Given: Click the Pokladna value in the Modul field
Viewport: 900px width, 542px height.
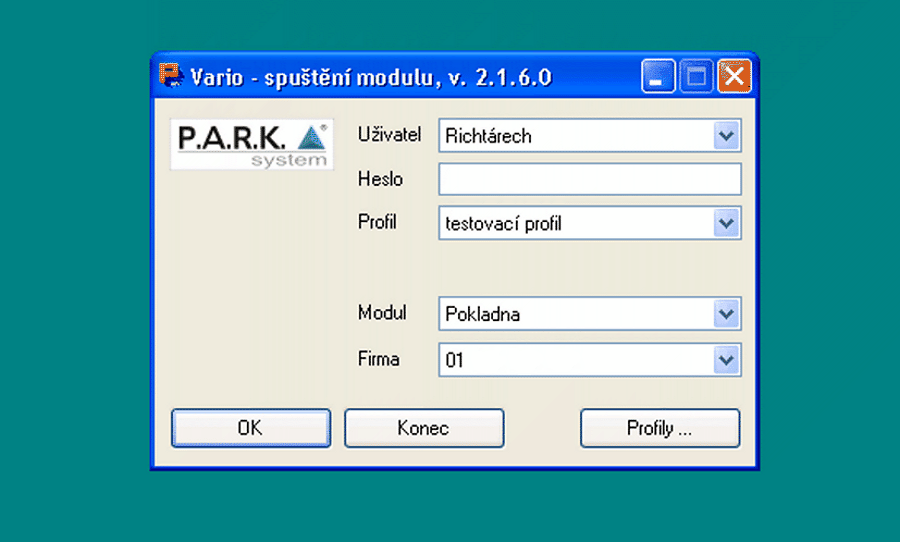Looking at the screenshot, I should 483,315.
